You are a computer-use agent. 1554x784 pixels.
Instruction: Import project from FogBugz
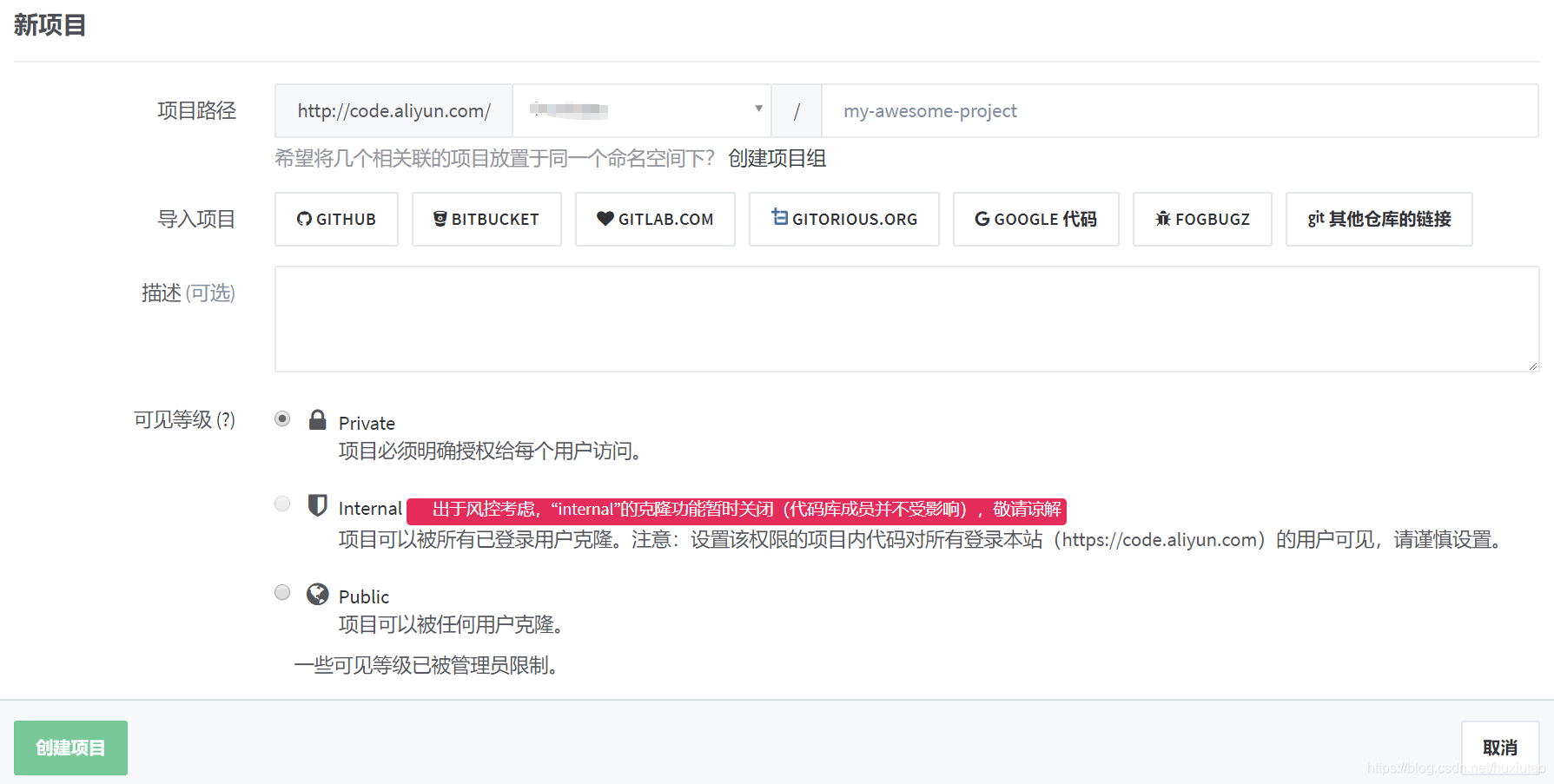[x=1202, y=219]
